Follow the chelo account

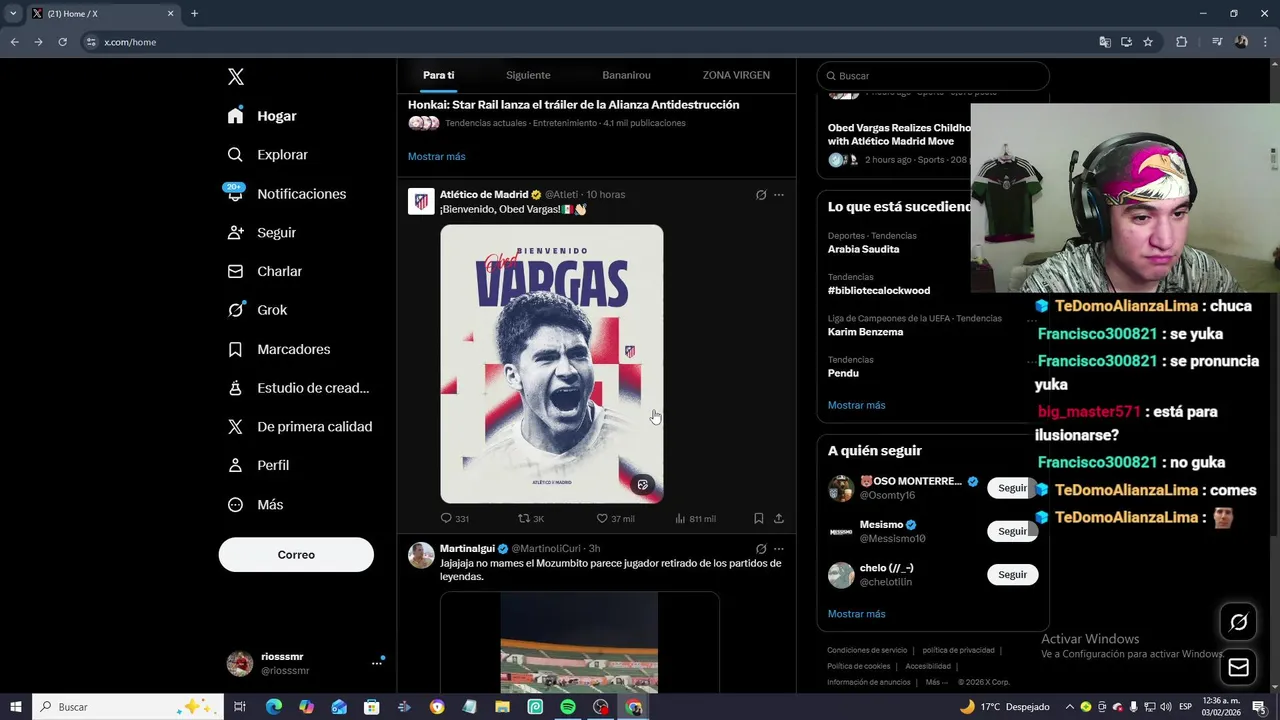tap(1012, 575)
